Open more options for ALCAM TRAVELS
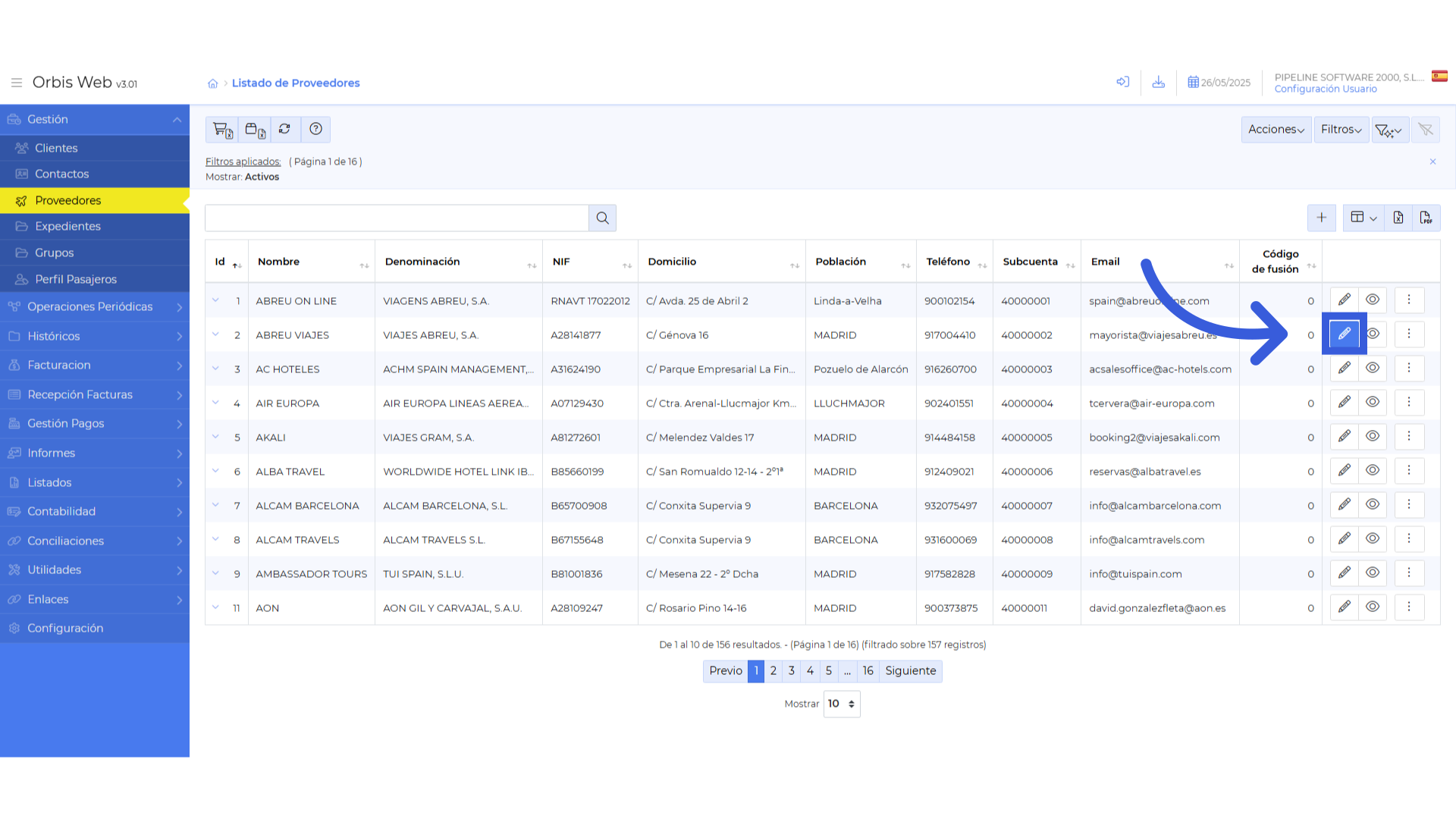 pyautogui.click(x=1409, y=539)
